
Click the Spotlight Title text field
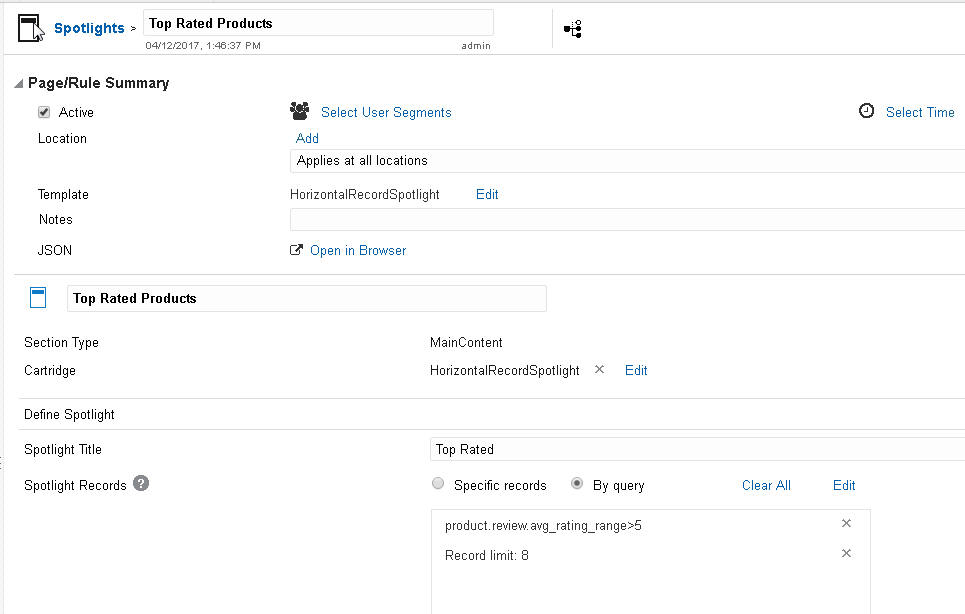click(x=697, y=449)
